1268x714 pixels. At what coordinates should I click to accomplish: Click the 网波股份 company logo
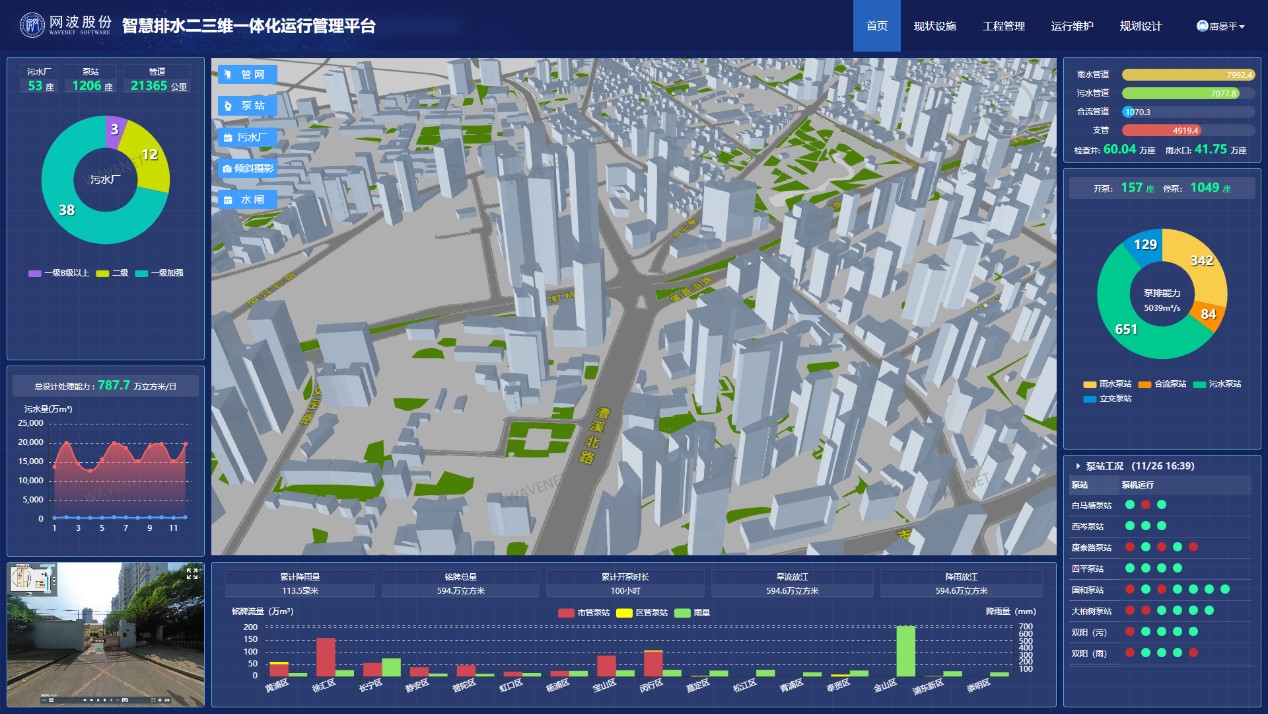[65, 26]
